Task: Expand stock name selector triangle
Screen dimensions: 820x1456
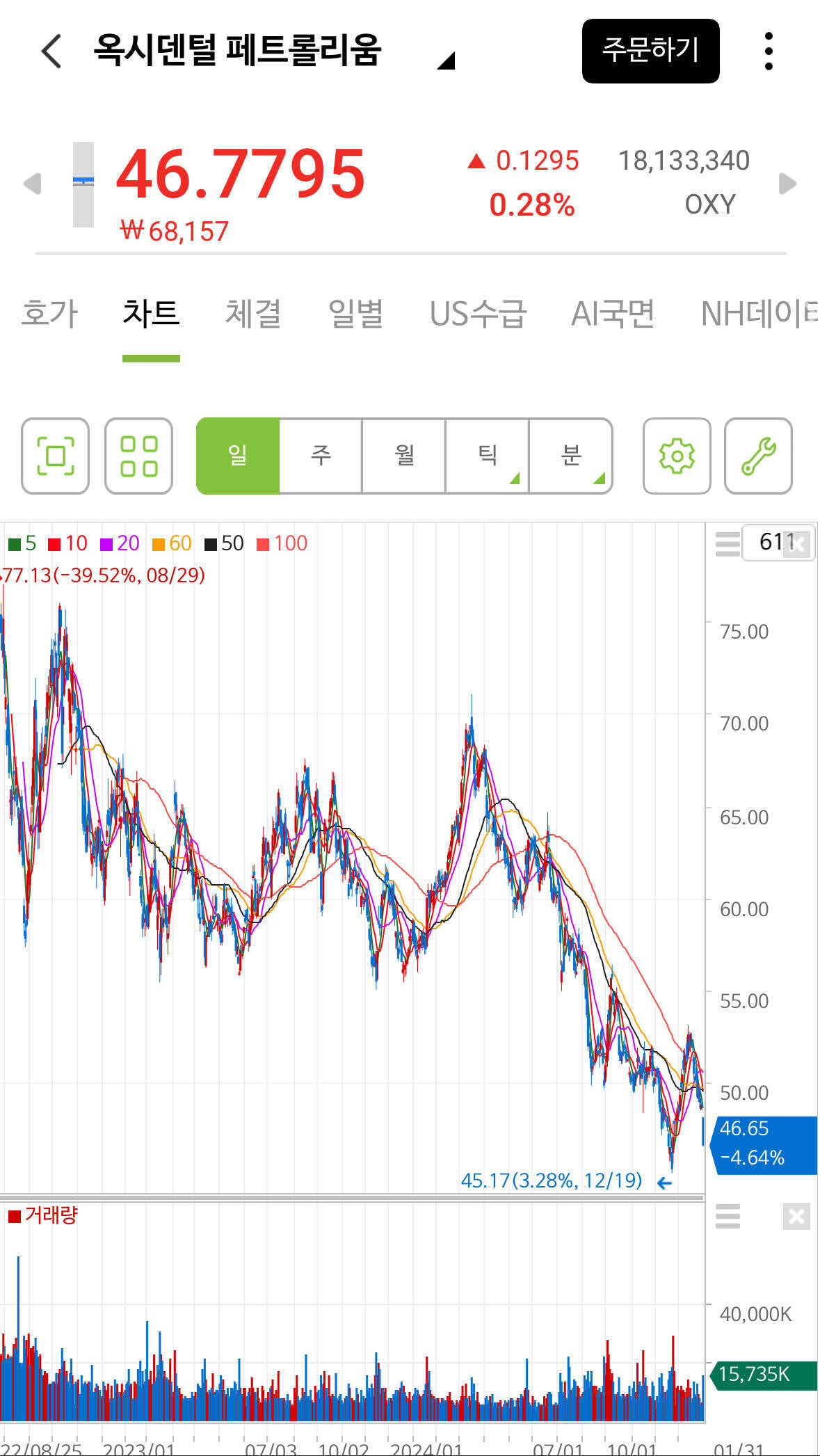Action: [446, 61]
